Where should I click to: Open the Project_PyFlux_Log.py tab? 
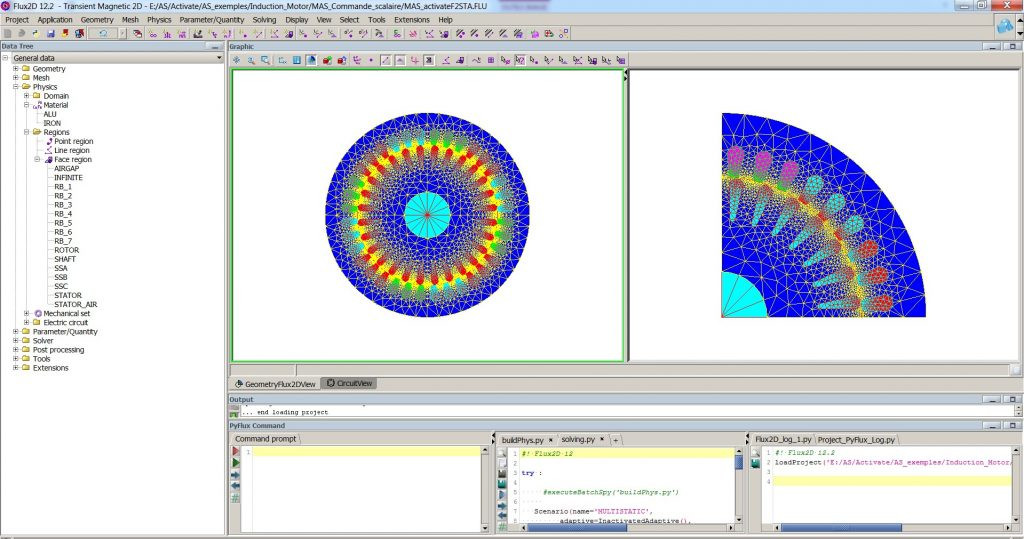pyautogui.click(x=855, y=439)
